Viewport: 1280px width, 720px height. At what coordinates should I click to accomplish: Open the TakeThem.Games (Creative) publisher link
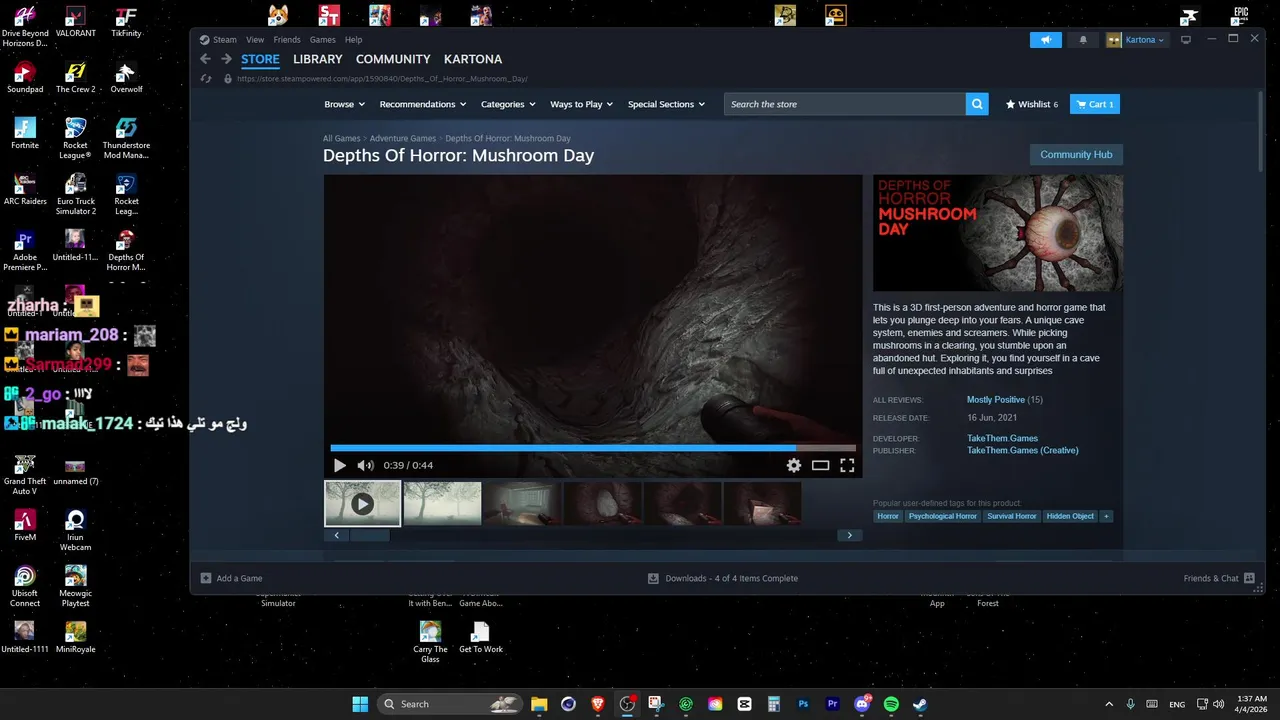click(1022, 450)
